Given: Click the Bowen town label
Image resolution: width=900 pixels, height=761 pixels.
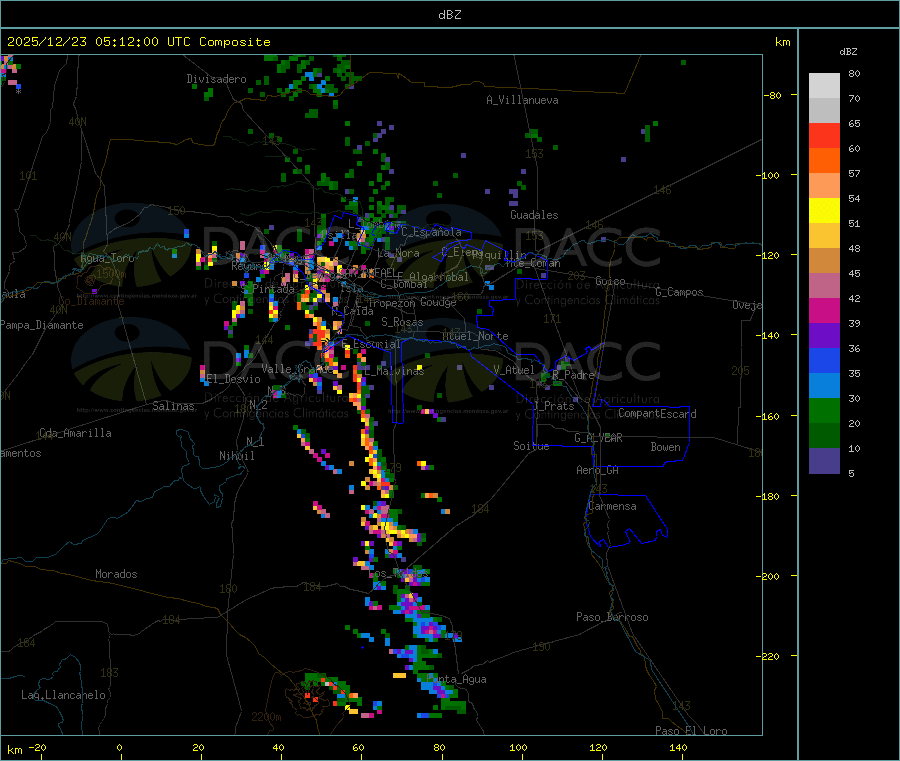Looking at the screenshot, I should pos(665,447).
